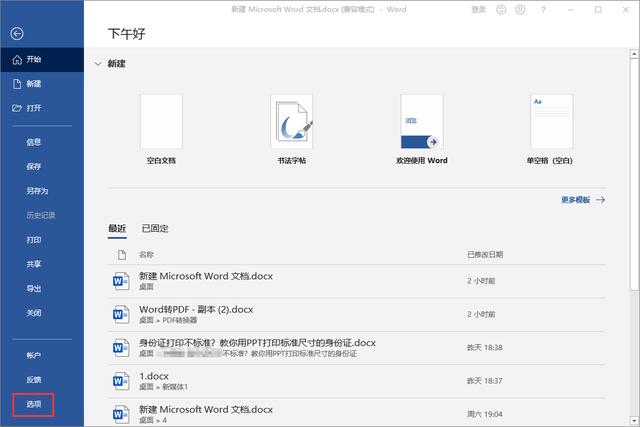Screen dimensions: 640x427
Task: Click the arrow icon next to 更多模板
Action: pos(600,200)
